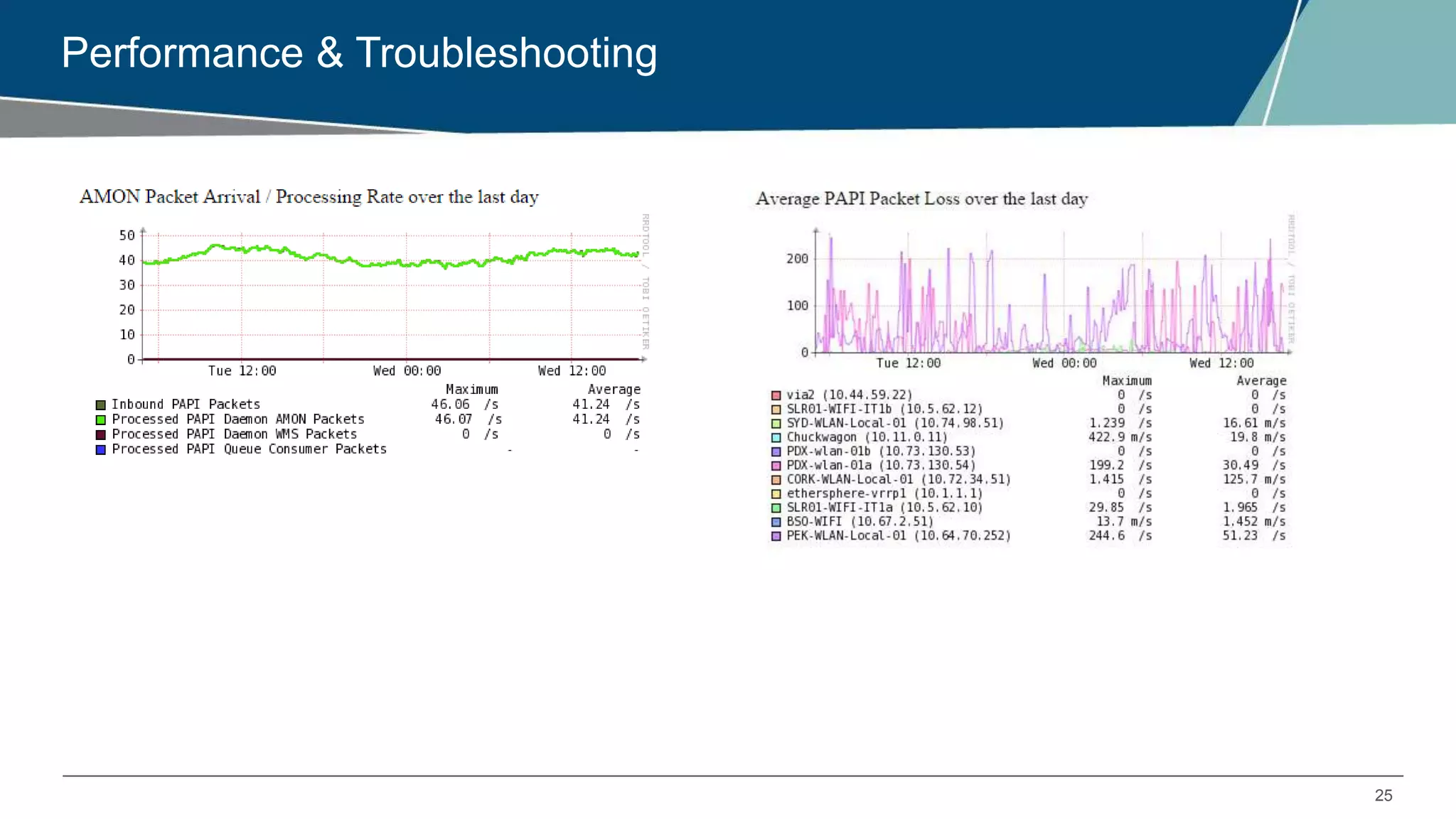Click the PDX-wlan-01b legend swatch
The height and width of the screenshot is (819, 1456).
click(x=776, y=451)
